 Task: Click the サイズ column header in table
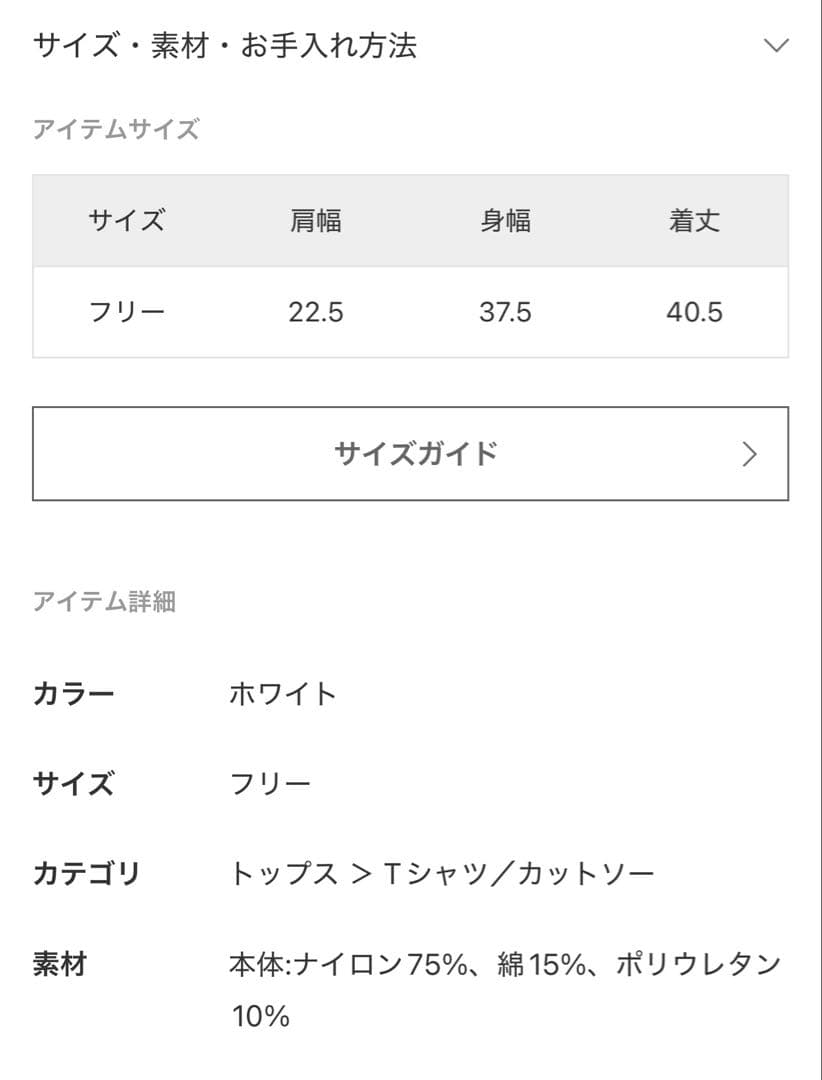coord(126,221)
